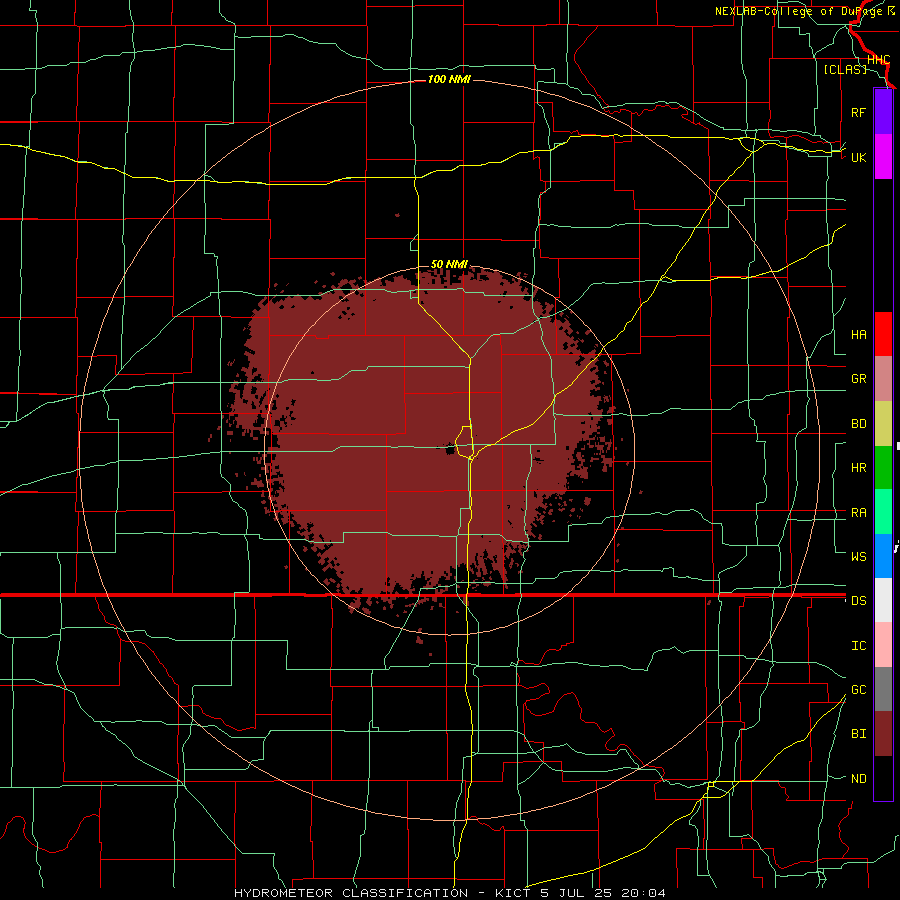The height and width of the screenshot is (900, 900).
Task: Click the HR legend label
Action: coord(858,468)
